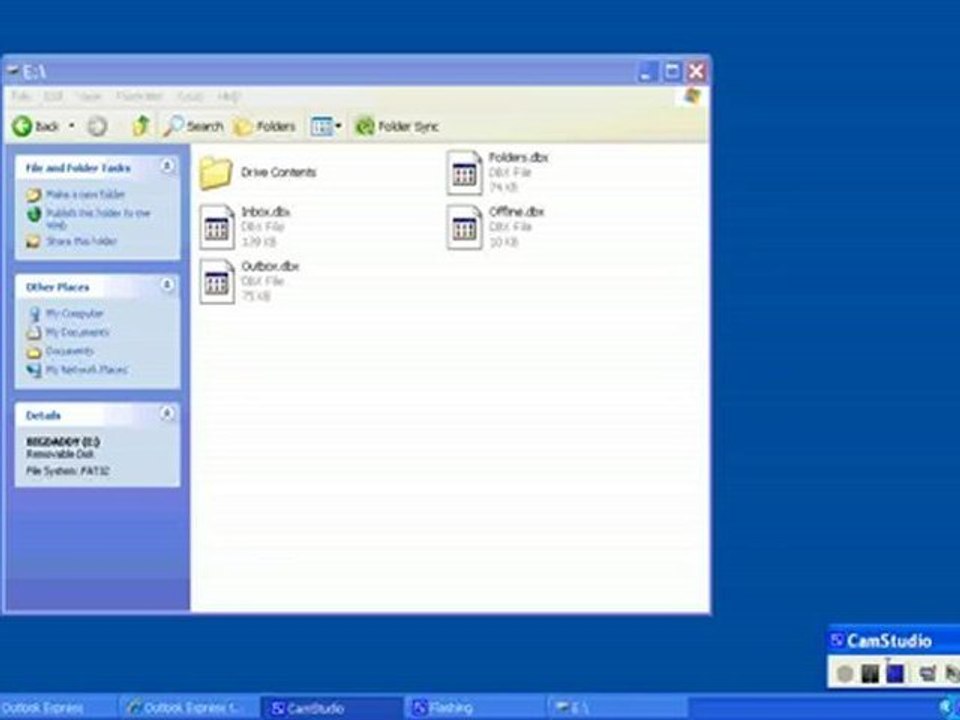Switch to E:\ taskbar button
The height and width of the screenshot is (720, 960).
[x=618, y=708]
